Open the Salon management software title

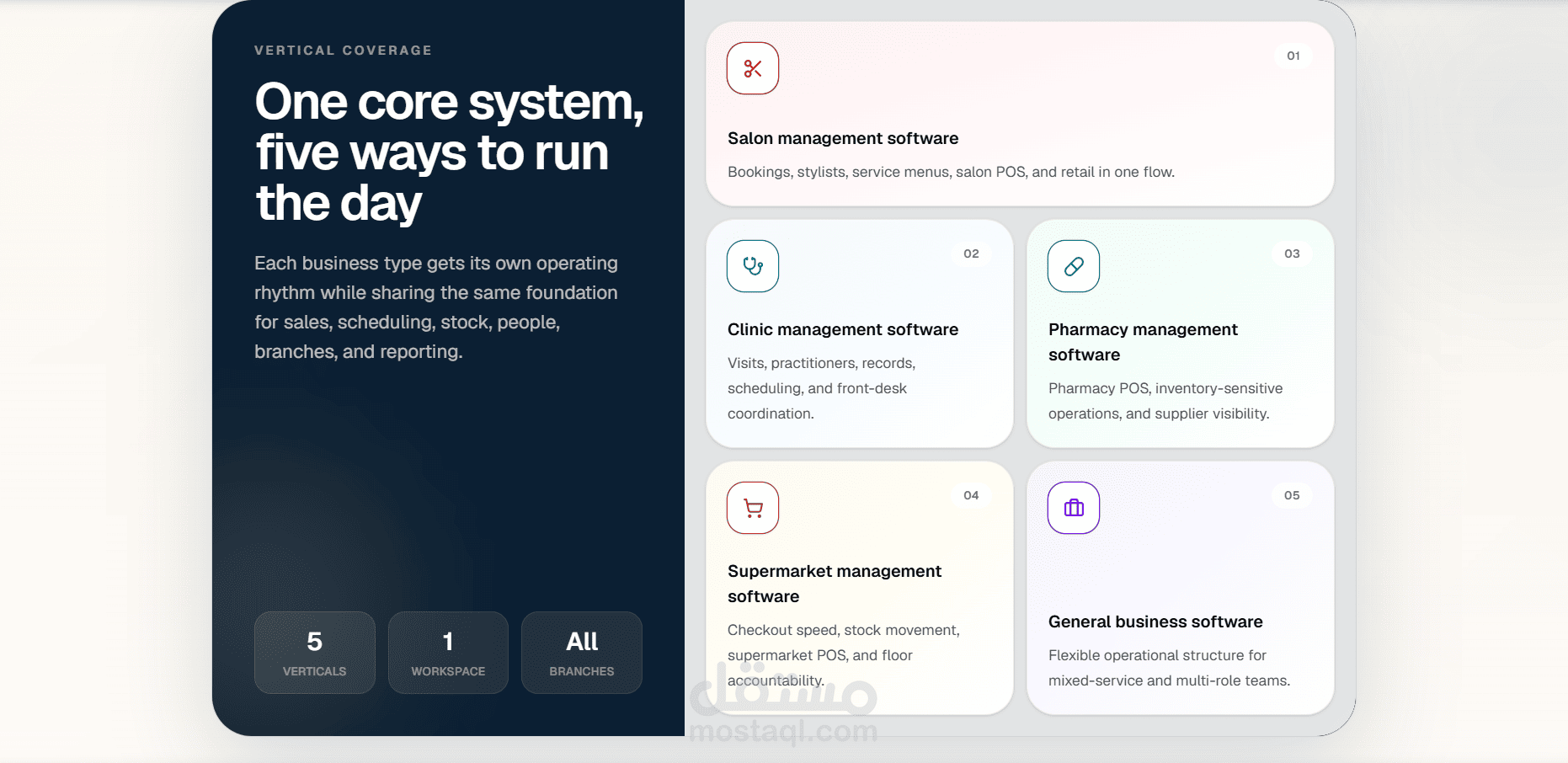tap(843, 138)
